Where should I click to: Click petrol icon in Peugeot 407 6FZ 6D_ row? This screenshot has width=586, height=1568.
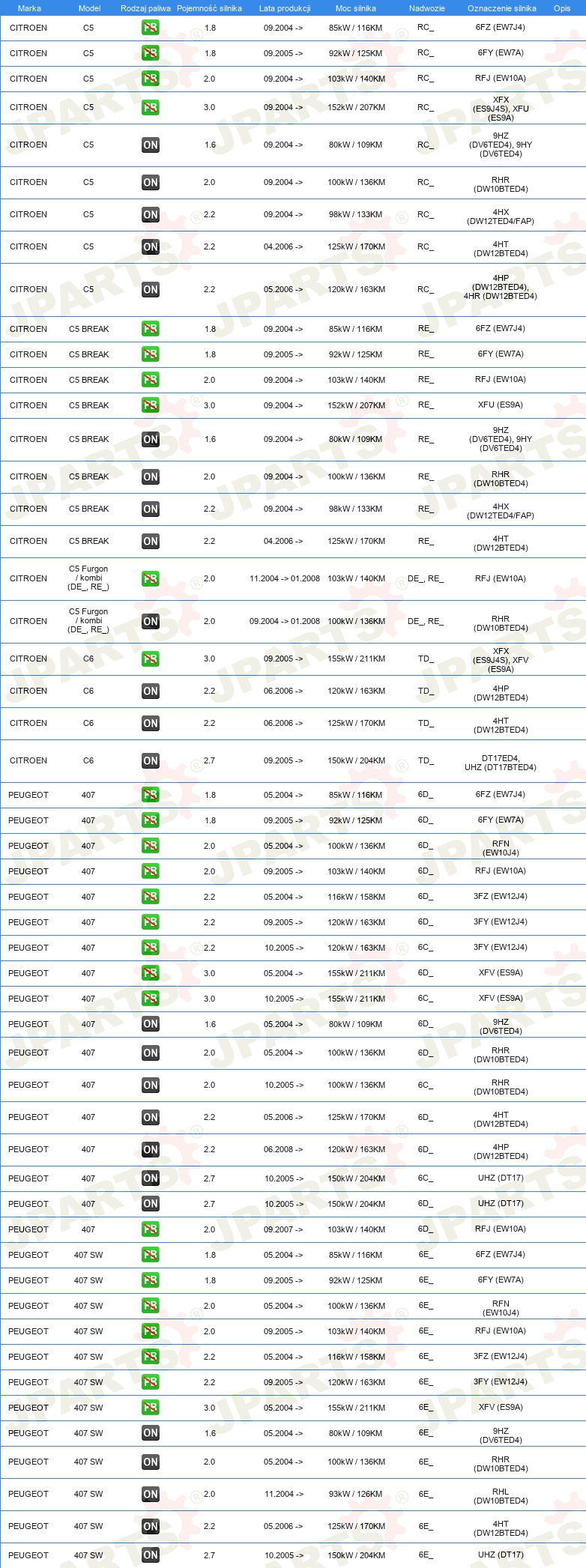[151, 795]
